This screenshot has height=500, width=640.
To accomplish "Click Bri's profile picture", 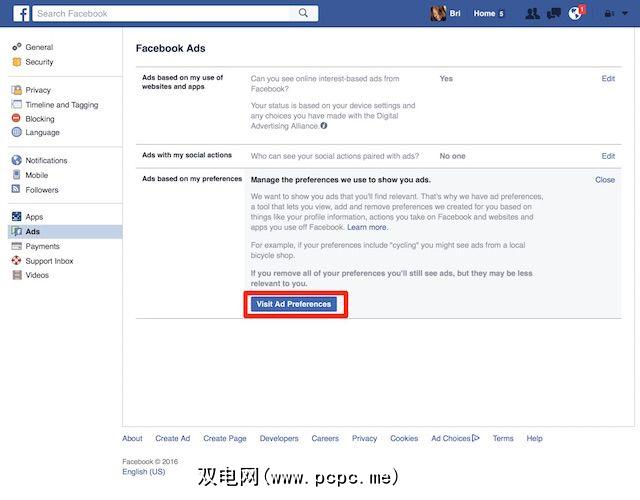I will (438, 13).
